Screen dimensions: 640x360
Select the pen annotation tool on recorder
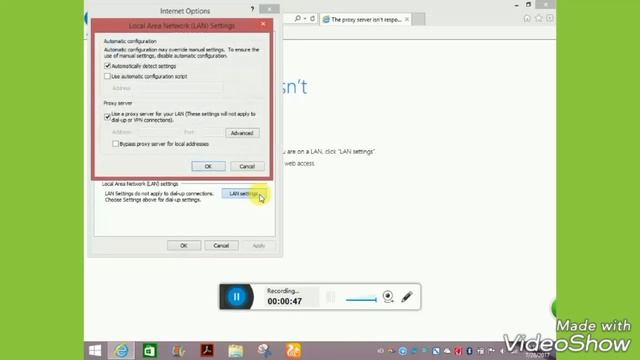(407, 297)
